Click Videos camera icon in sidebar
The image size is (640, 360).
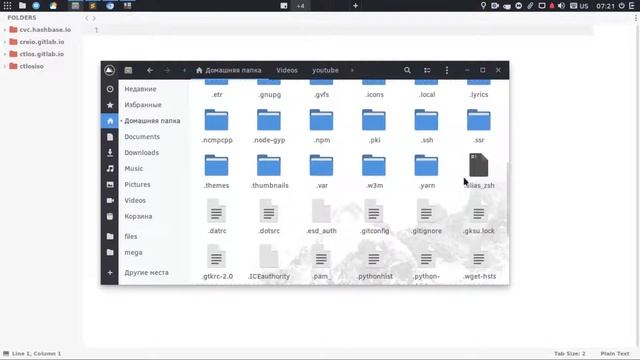pyautogui.click(x=110, y=200)
